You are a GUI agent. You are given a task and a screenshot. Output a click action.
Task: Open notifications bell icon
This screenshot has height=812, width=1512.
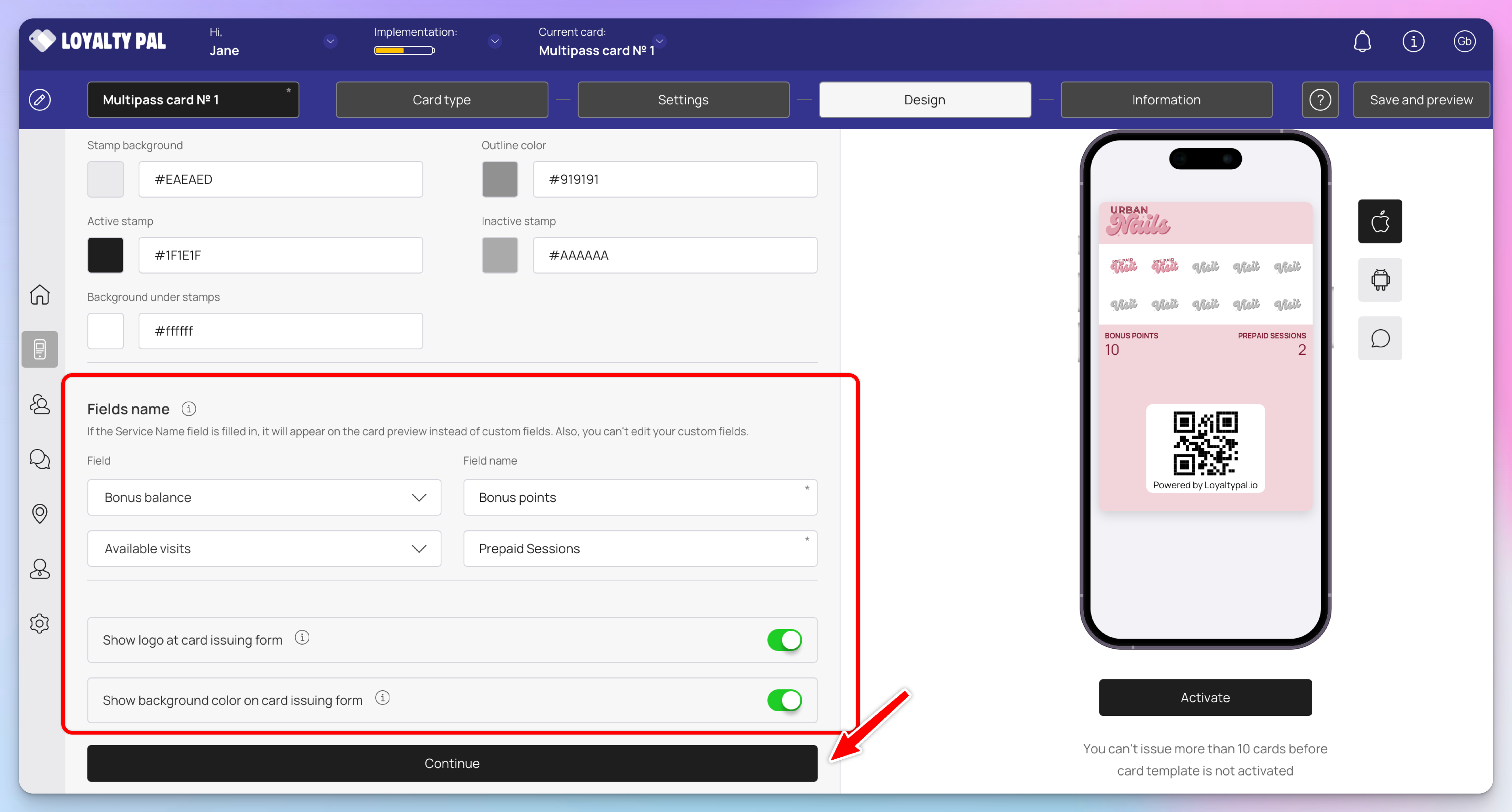click(1362, 42)
